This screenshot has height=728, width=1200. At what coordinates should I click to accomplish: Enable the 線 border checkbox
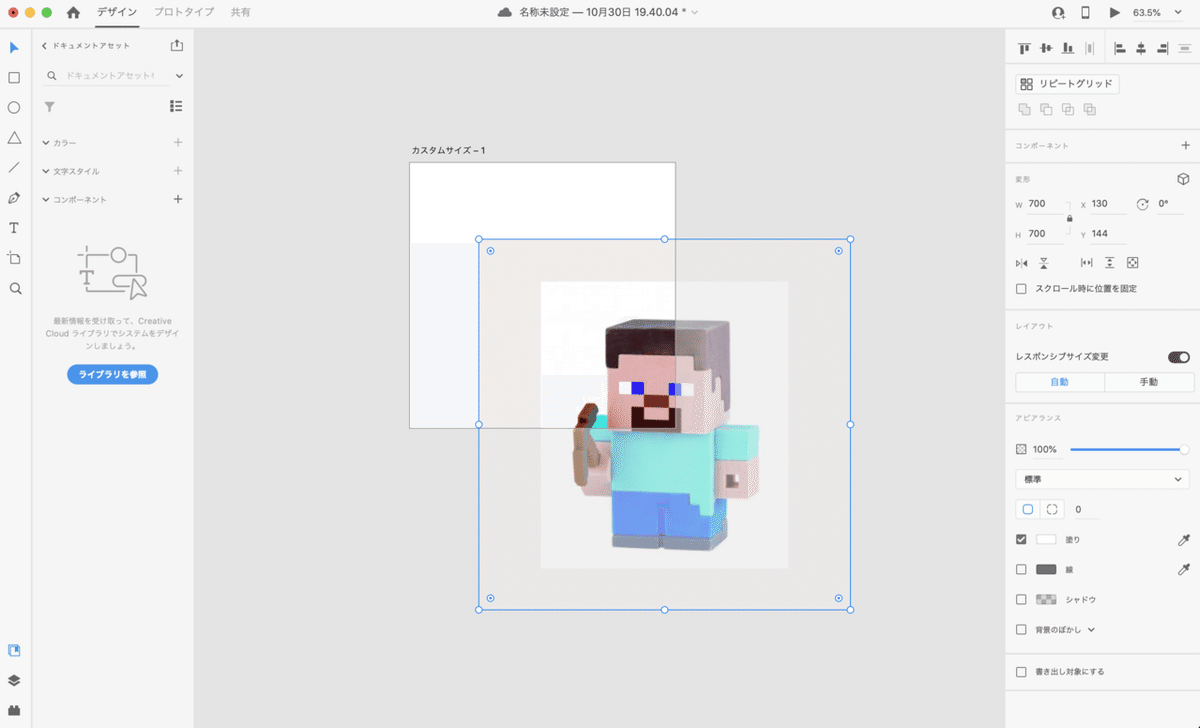1021,569
